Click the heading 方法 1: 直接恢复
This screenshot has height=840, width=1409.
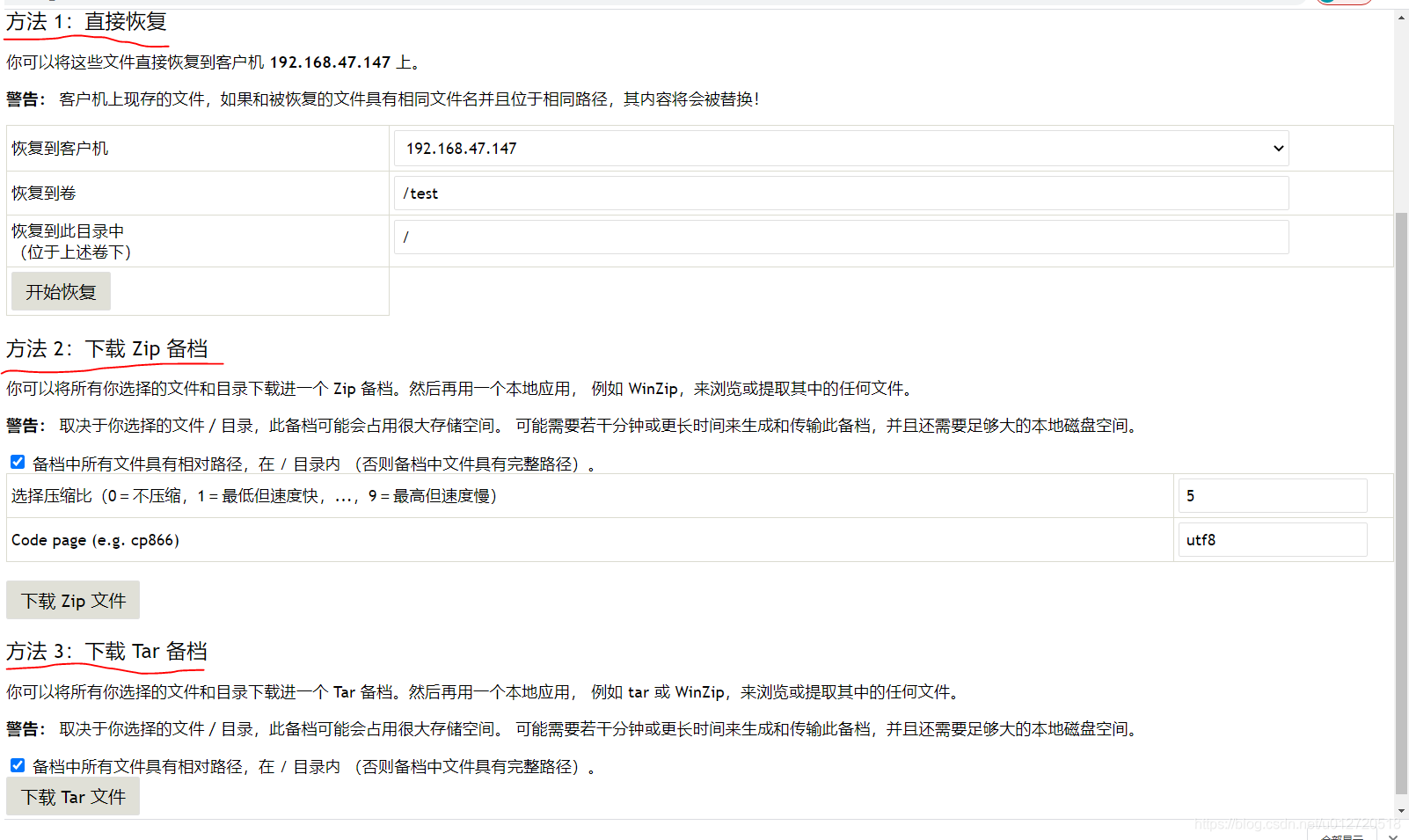[x=86, y=22]
